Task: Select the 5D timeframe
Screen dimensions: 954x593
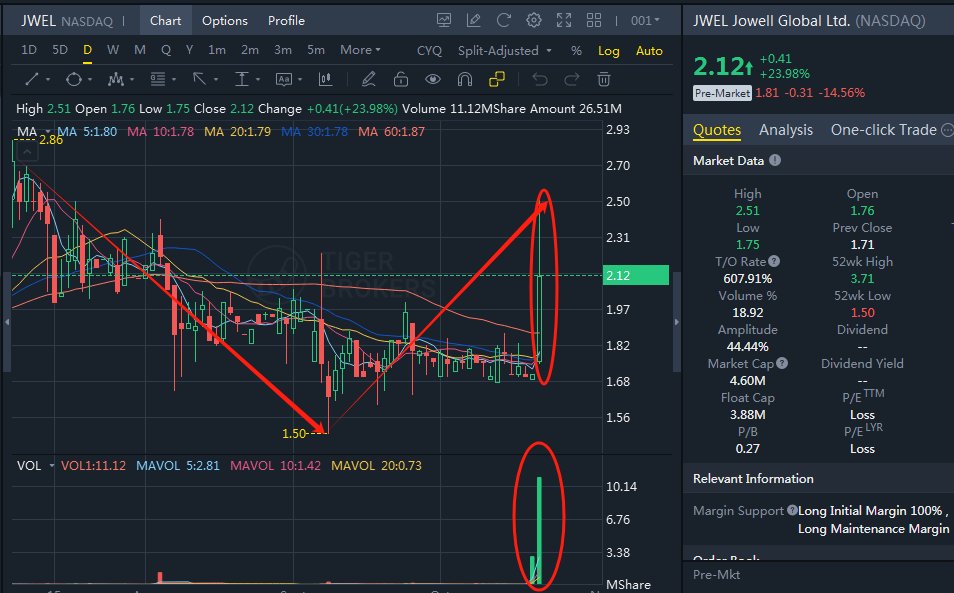Action: [x=60, y=50]
